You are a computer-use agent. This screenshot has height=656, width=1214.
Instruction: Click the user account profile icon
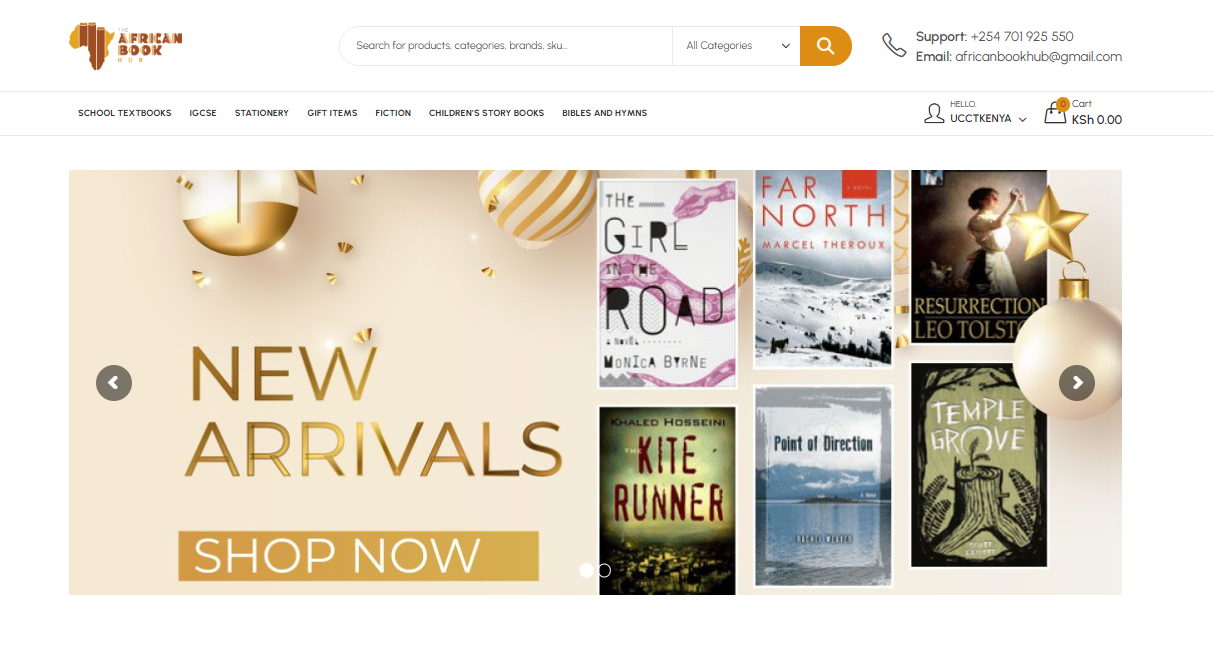pos(934,113)
